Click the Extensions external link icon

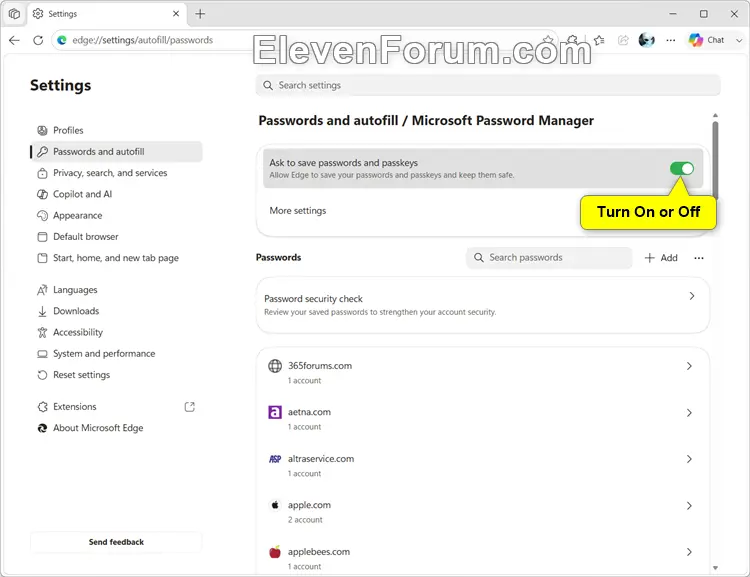point(189,407)
